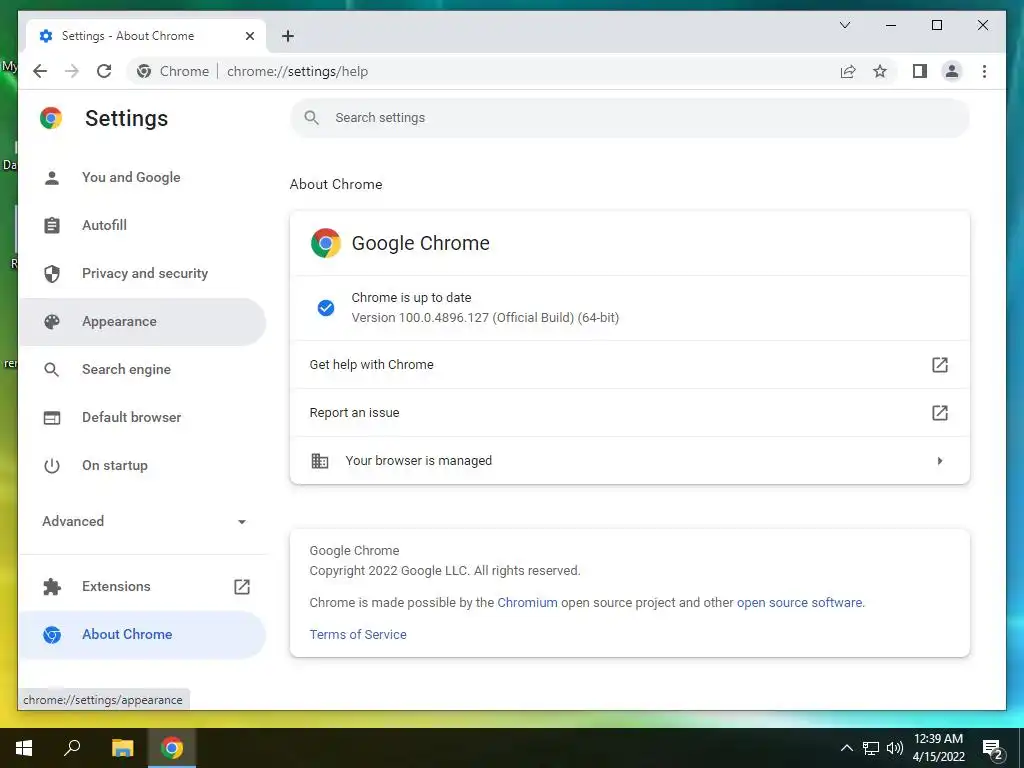1024x768 pixels.
Task: Open the tab search chevron
Action: click(x=844, y=25)
